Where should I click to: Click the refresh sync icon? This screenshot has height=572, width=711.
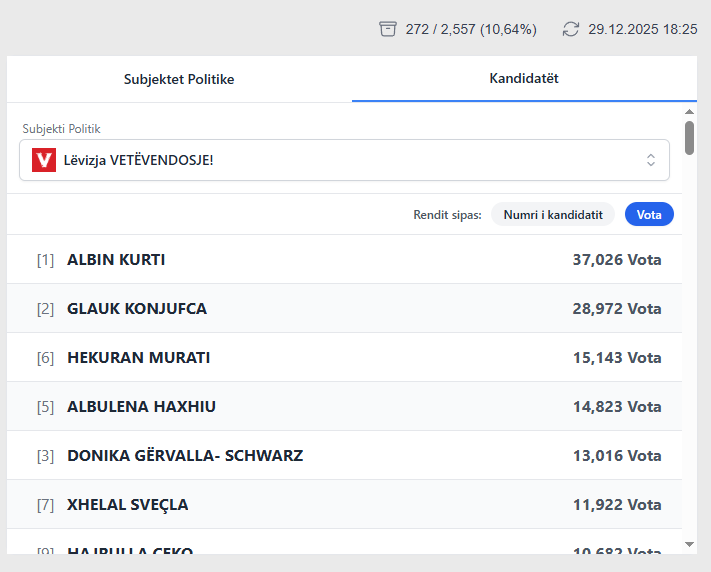pyautogui.click(x=571, y=29)
